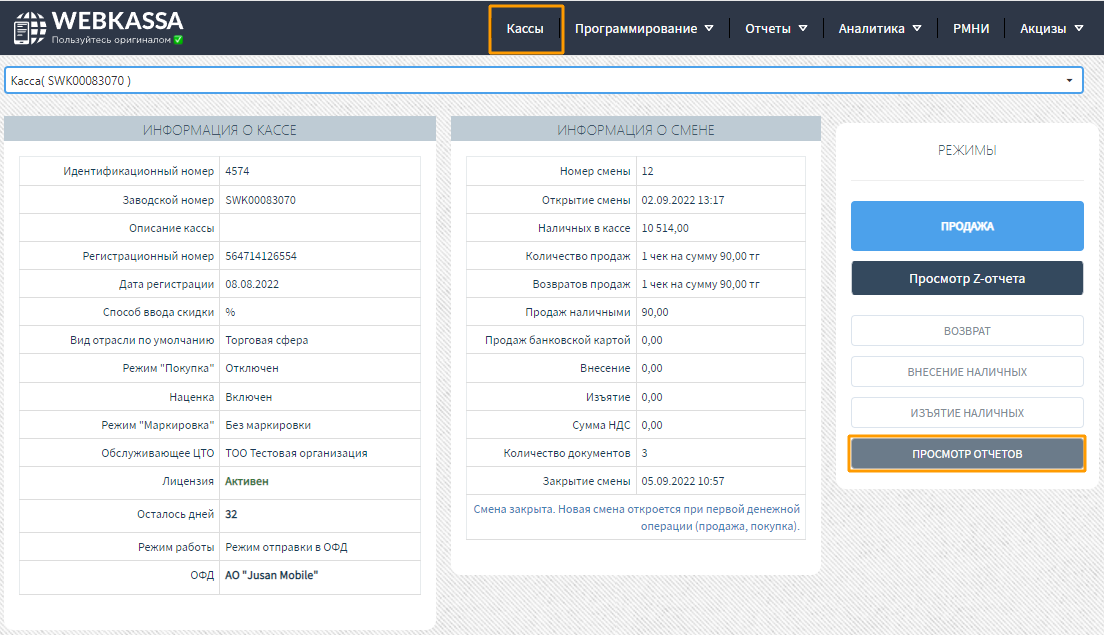
Task: Expand the Отчеты dropdown arrow
Action: tap(803, 29)
